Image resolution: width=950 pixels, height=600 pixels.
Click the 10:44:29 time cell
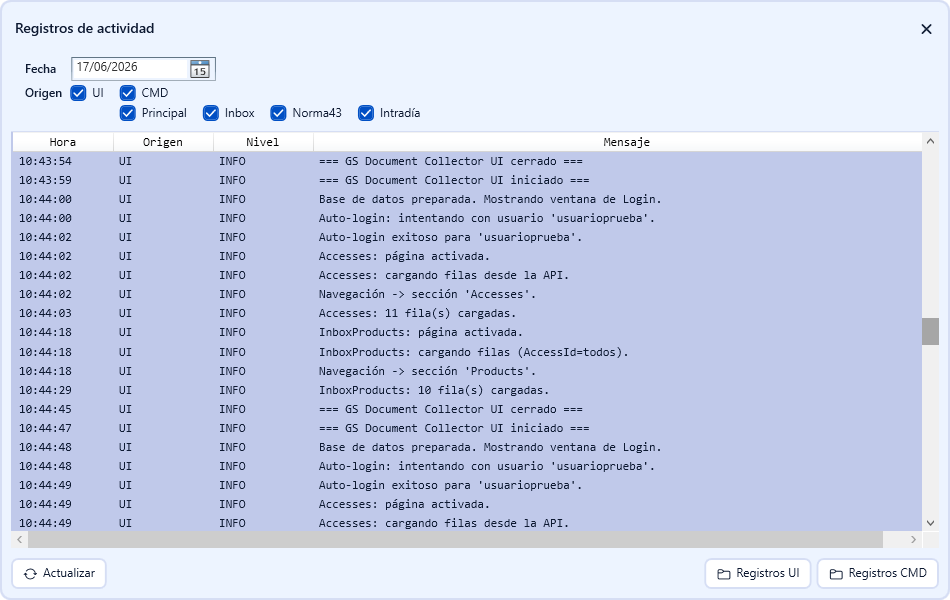pyautogui.click(x=45, y=390)
